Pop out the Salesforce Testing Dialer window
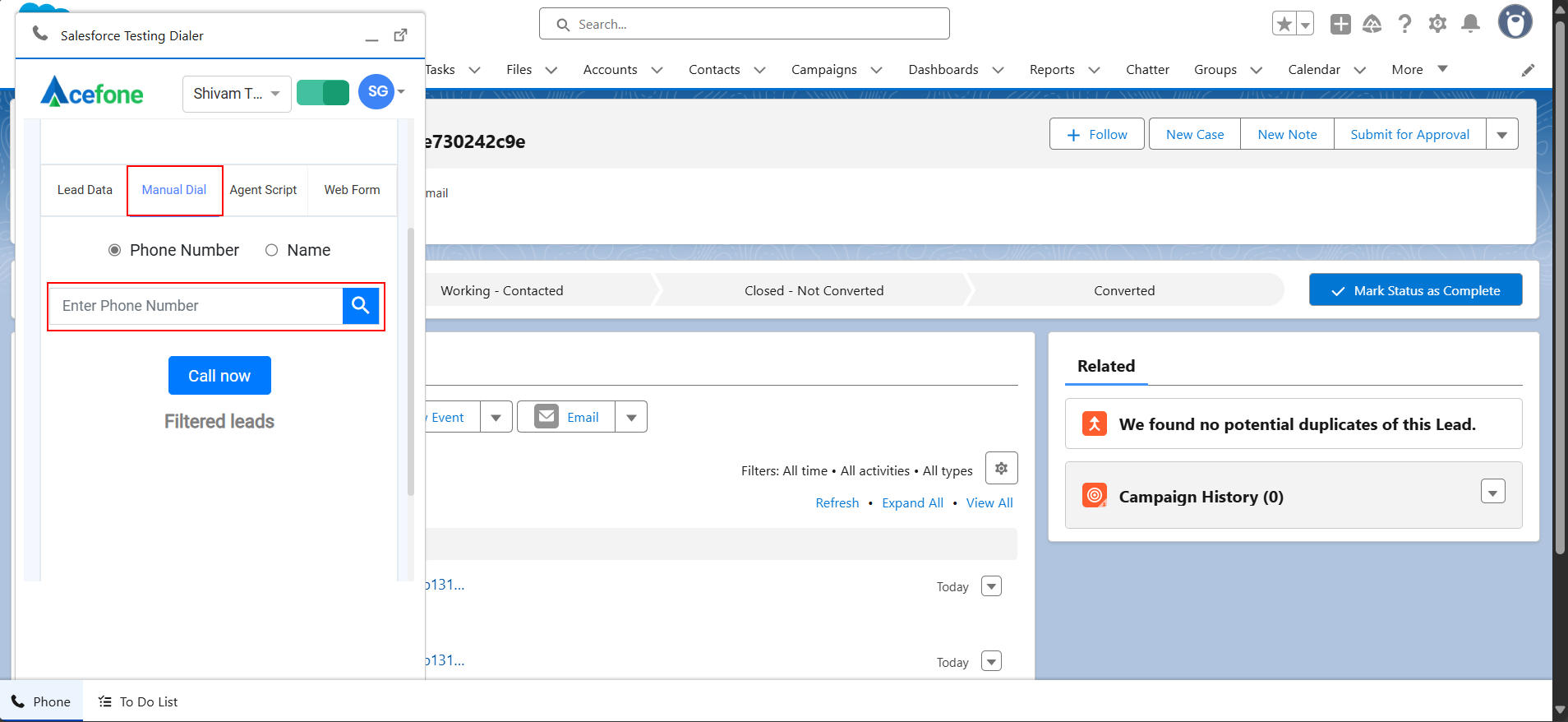 [400, 35]
